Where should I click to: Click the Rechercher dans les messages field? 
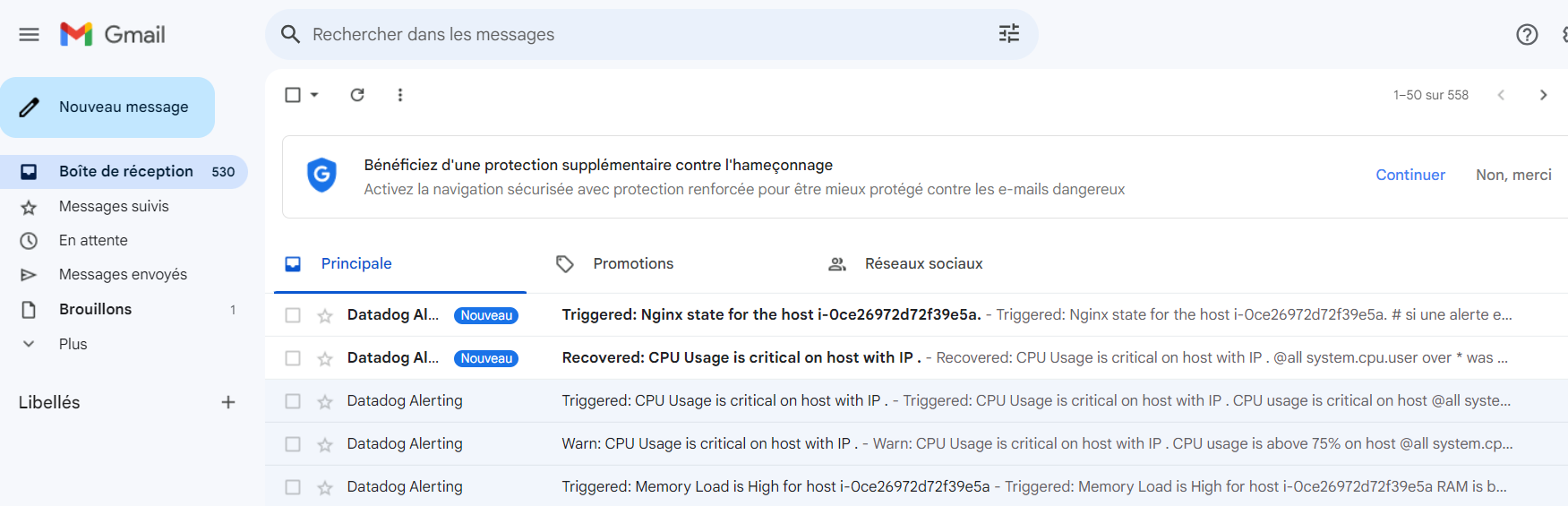coord(627,34)
